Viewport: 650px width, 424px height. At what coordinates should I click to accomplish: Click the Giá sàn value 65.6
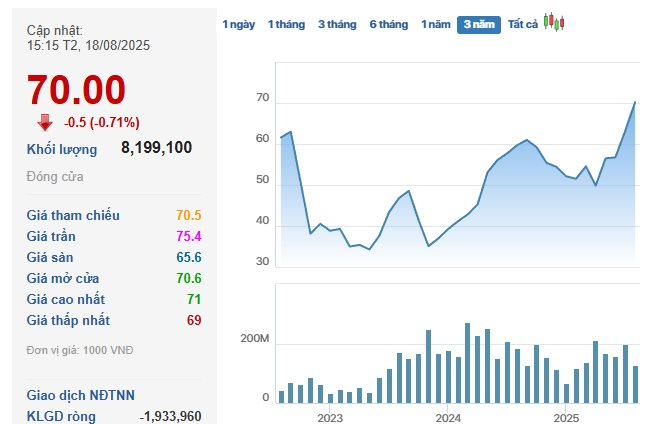[x=188, y=257]
